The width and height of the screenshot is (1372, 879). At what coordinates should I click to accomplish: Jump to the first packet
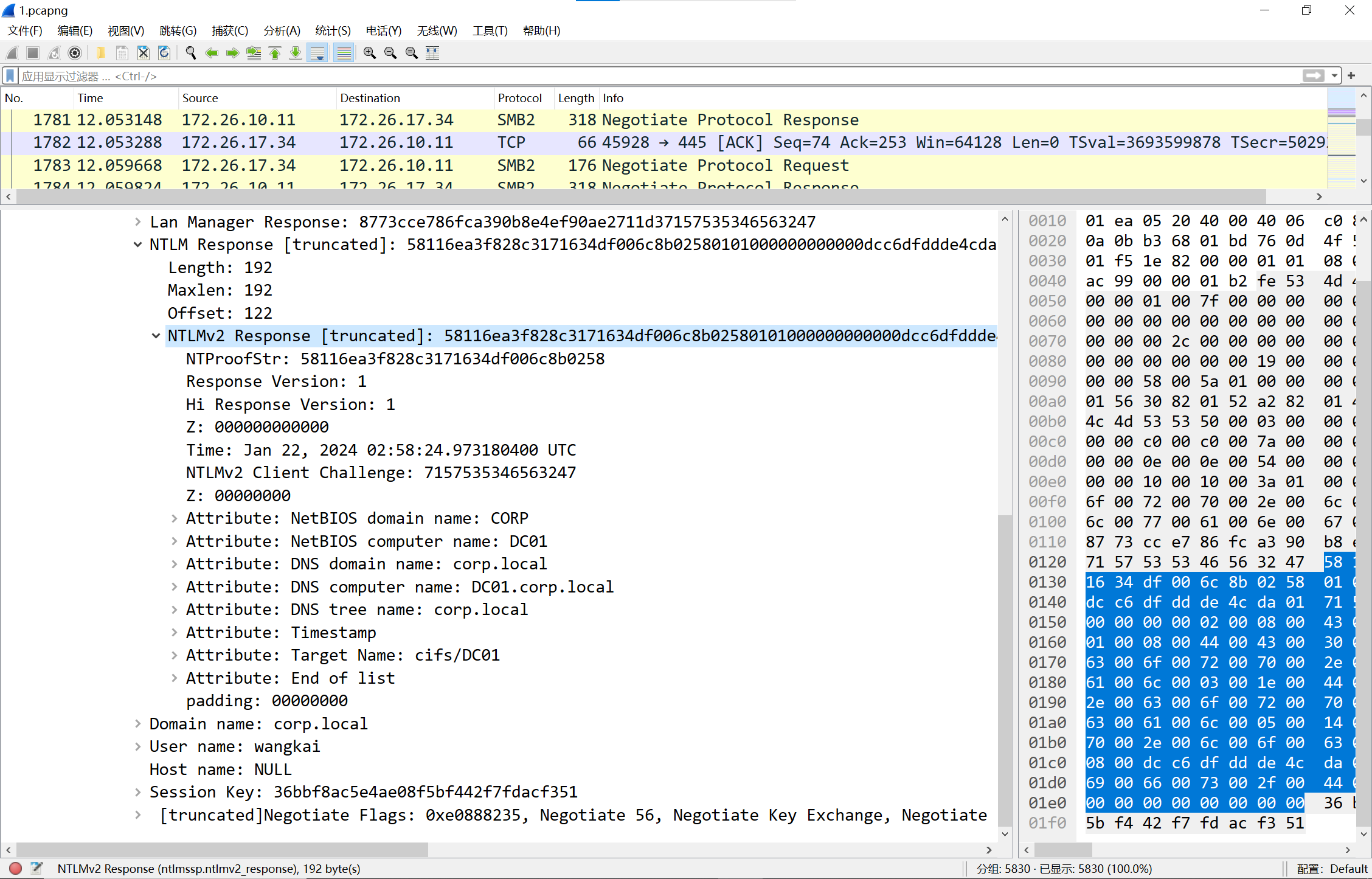coord(275,53)
